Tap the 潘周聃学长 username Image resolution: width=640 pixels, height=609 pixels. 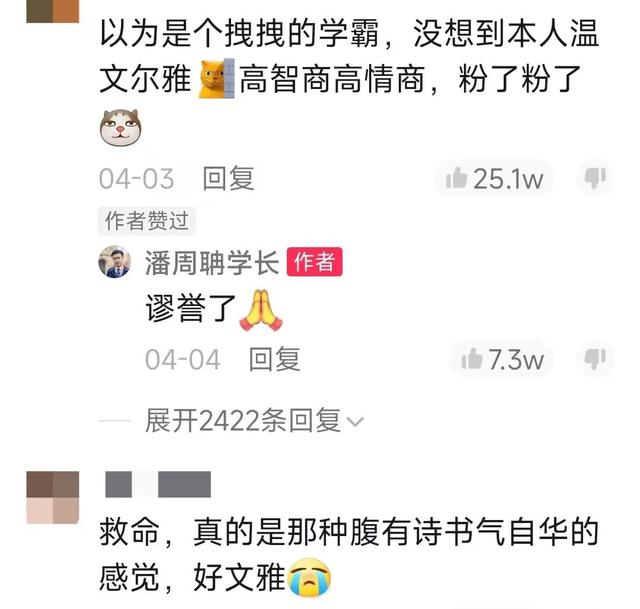(x=212, y=262)
